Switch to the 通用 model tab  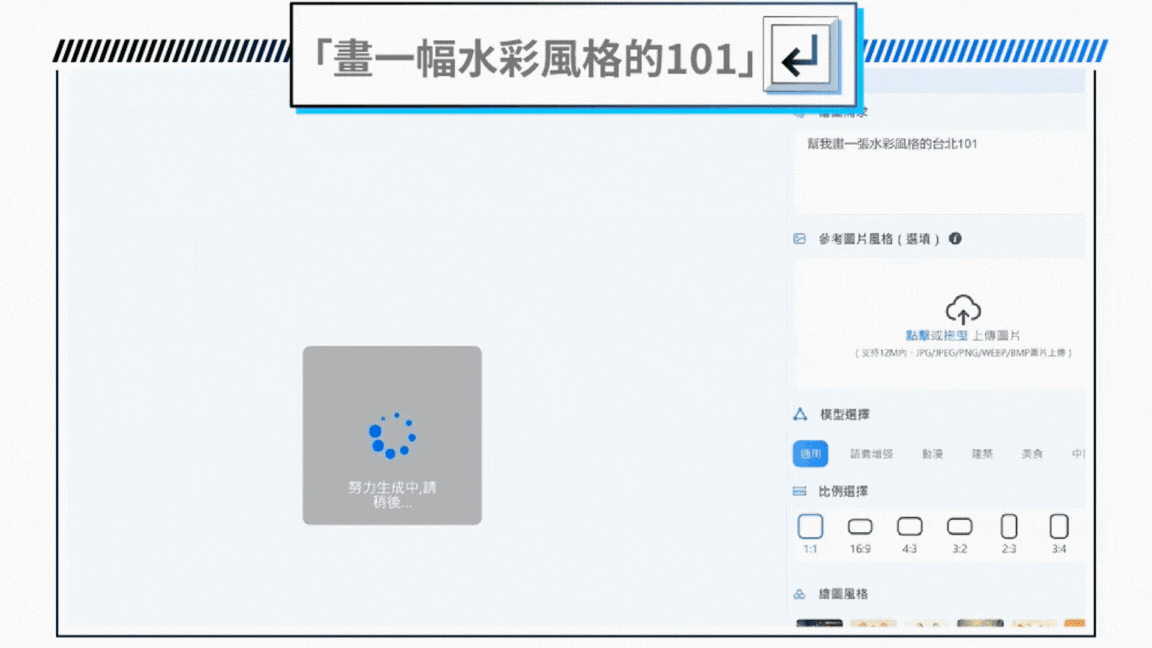pos(810,454)
